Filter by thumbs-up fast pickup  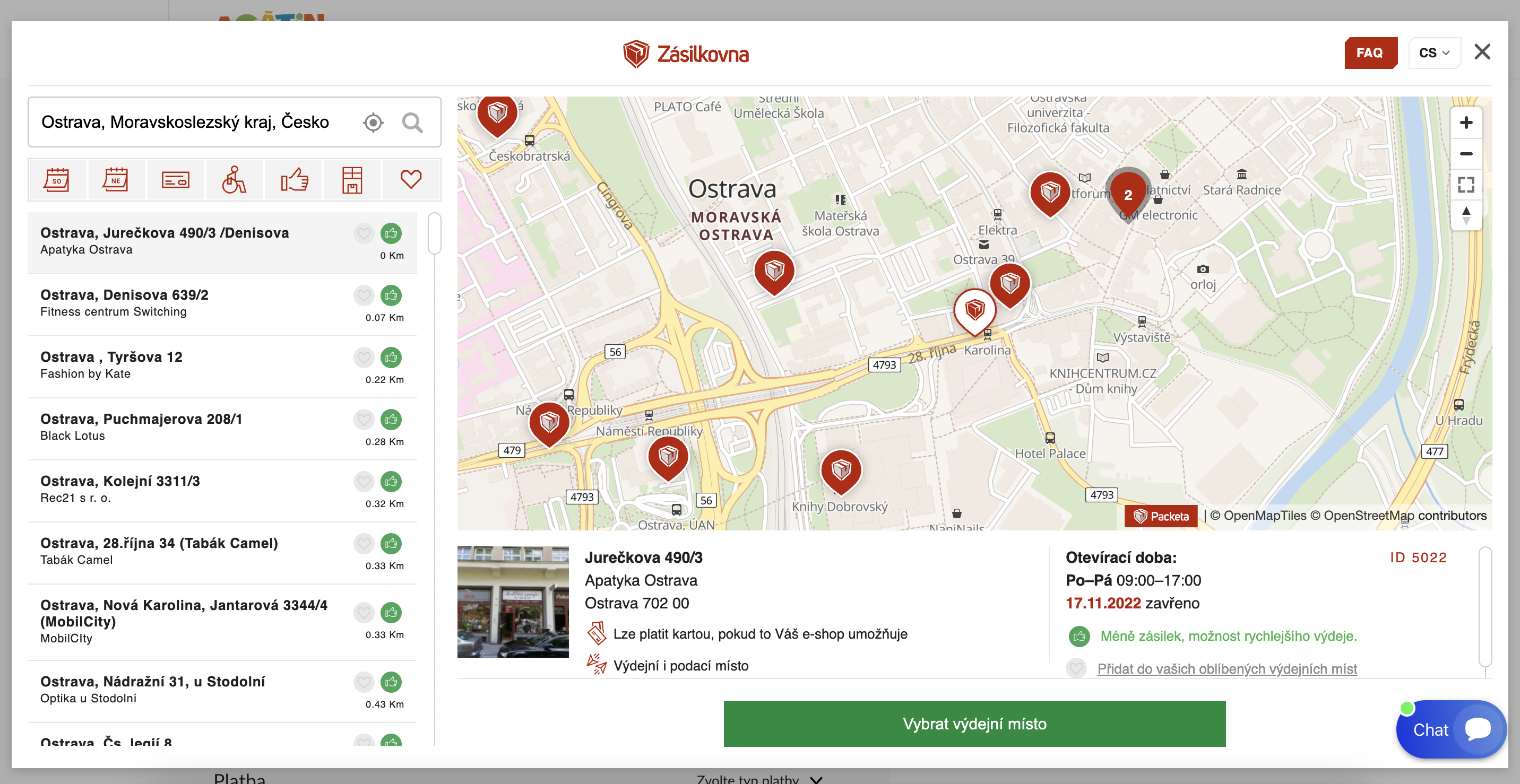click(x=294, y=180)
